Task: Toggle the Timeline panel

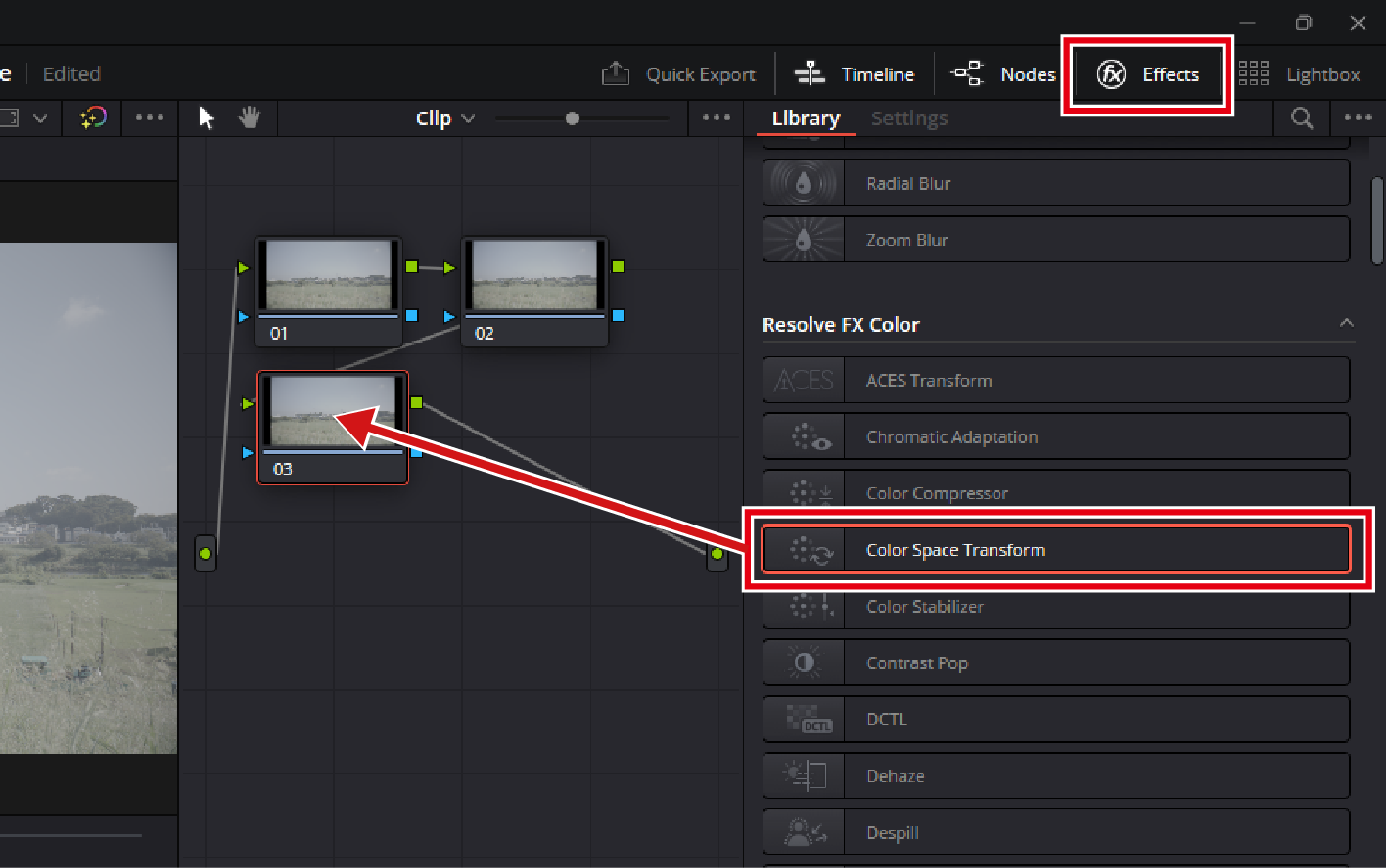Action: [855, 74]
